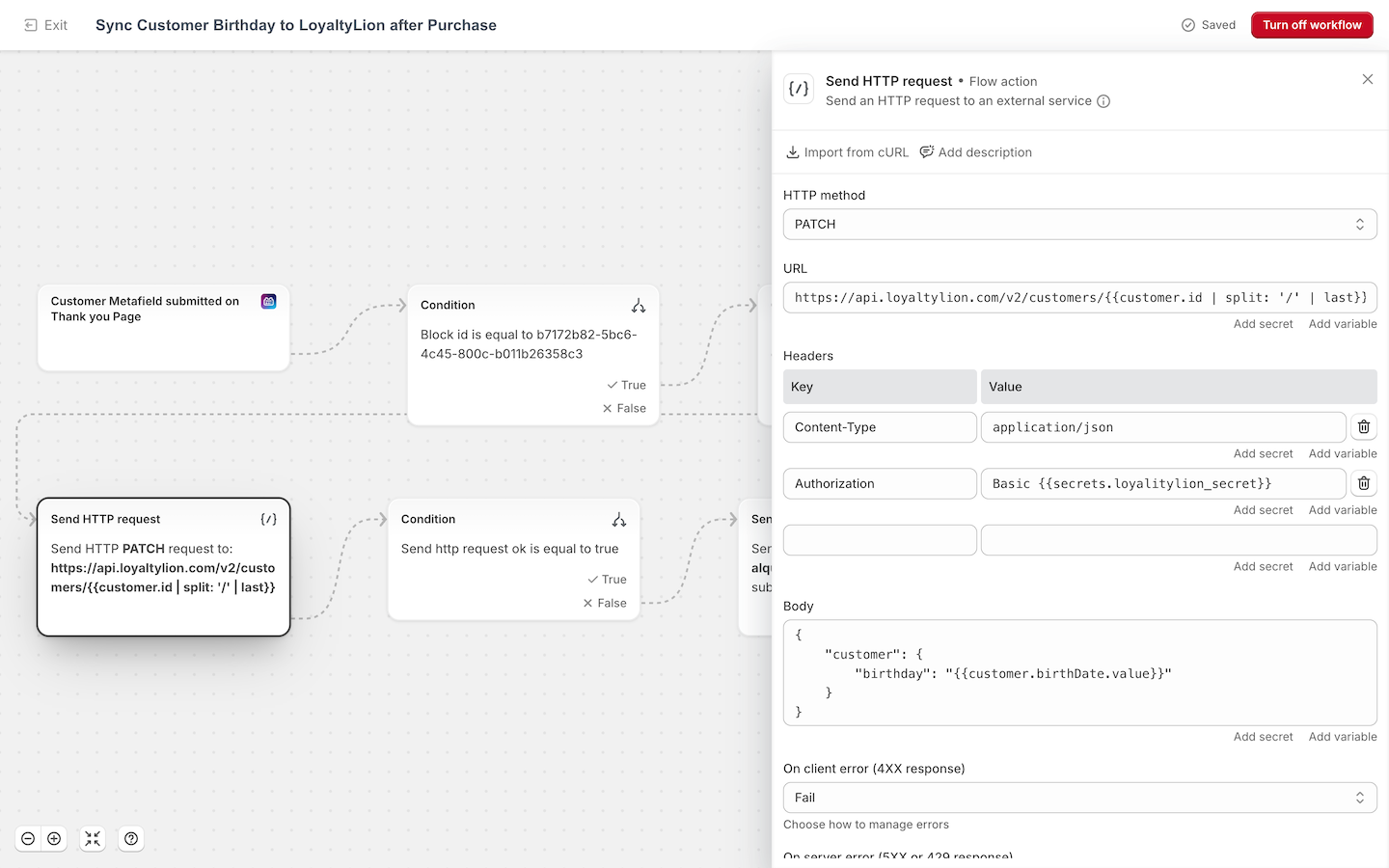Click the branch icon on the first Condition node

[x=639, y=304]
